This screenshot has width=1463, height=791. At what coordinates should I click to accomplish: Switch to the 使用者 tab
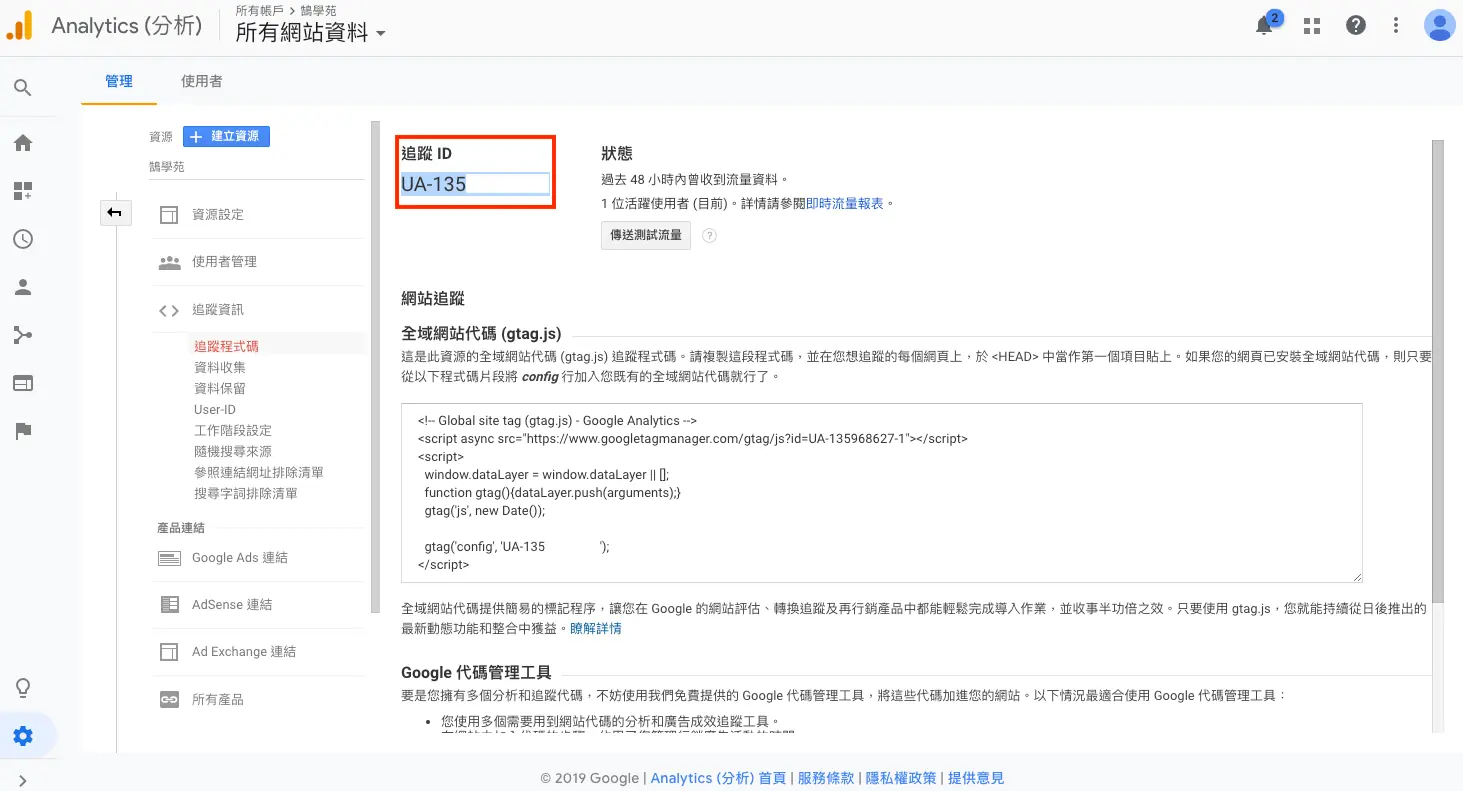[x=202, y=81]
